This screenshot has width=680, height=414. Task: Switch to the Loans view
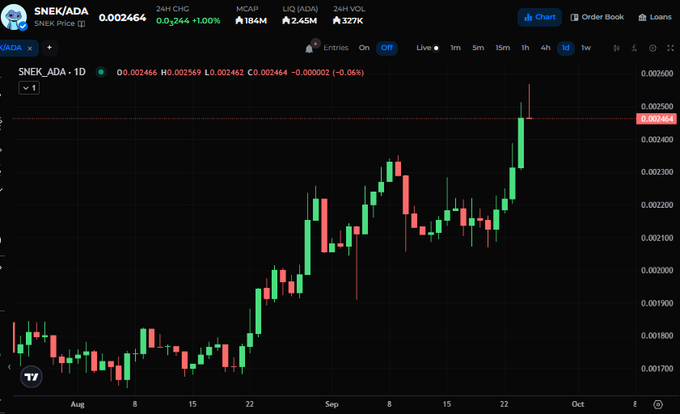coord(655,17)
